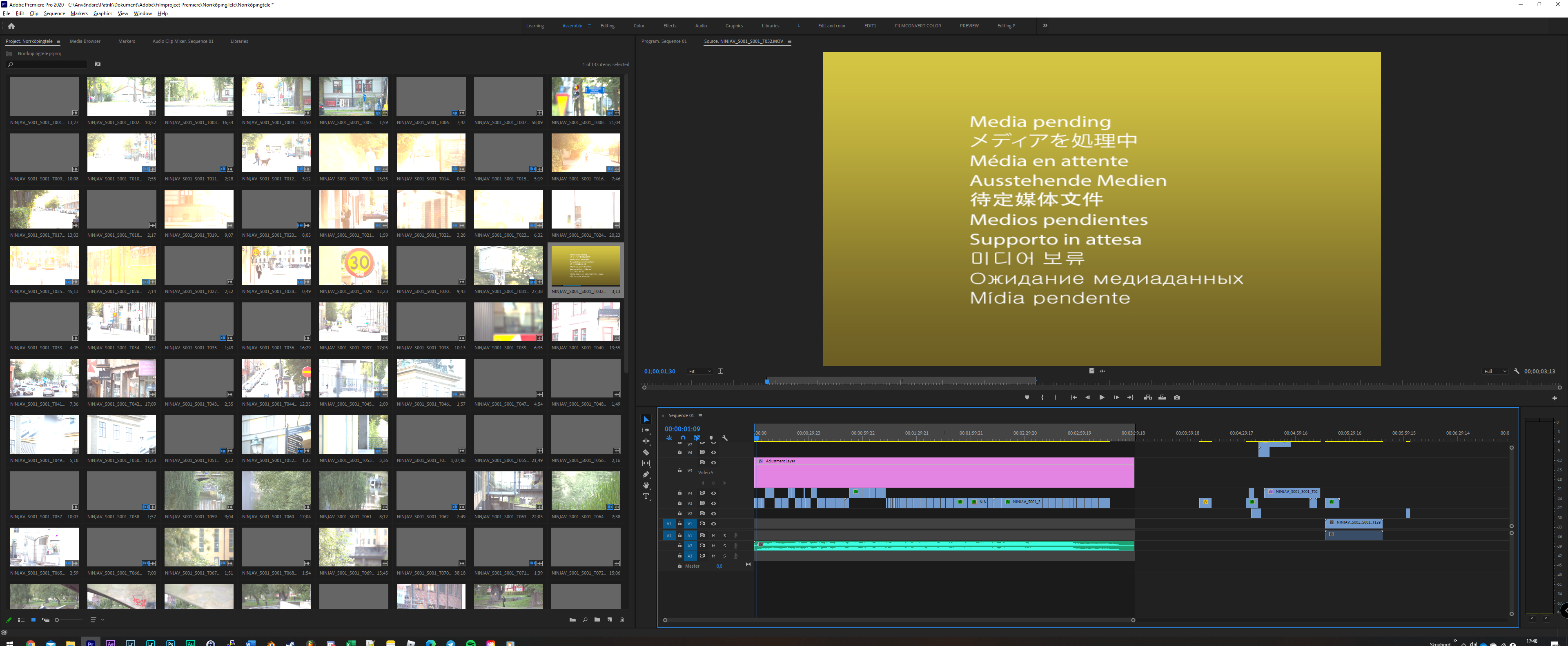1568x646 pixels.
Task: Toggle V6 track output eye
Action: click(713, 452)
